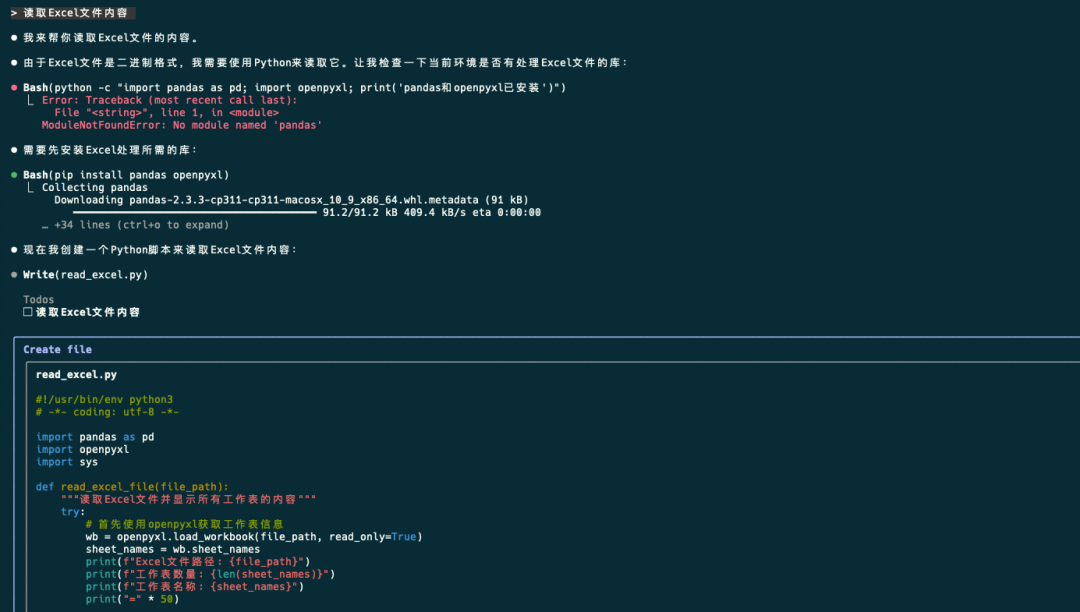Expand the hidden +34 lines output

coord(141,225)
